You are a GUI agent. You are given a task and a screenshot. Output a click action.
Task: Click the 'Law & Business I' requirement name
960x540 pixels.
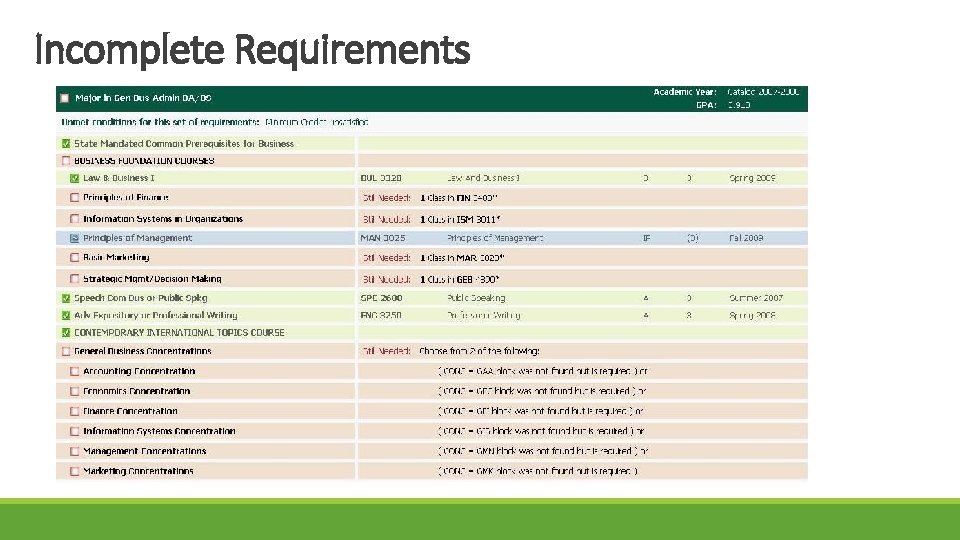click(119, 178)
